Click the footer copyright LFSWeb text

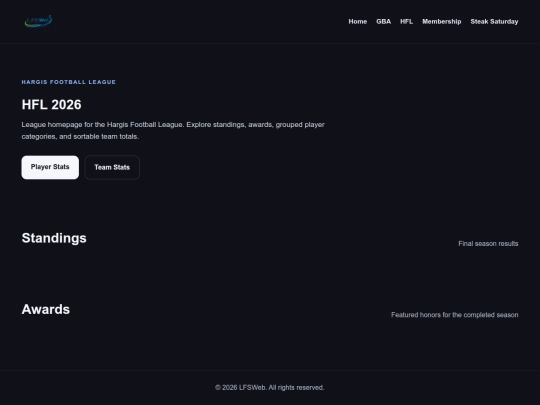270,387
